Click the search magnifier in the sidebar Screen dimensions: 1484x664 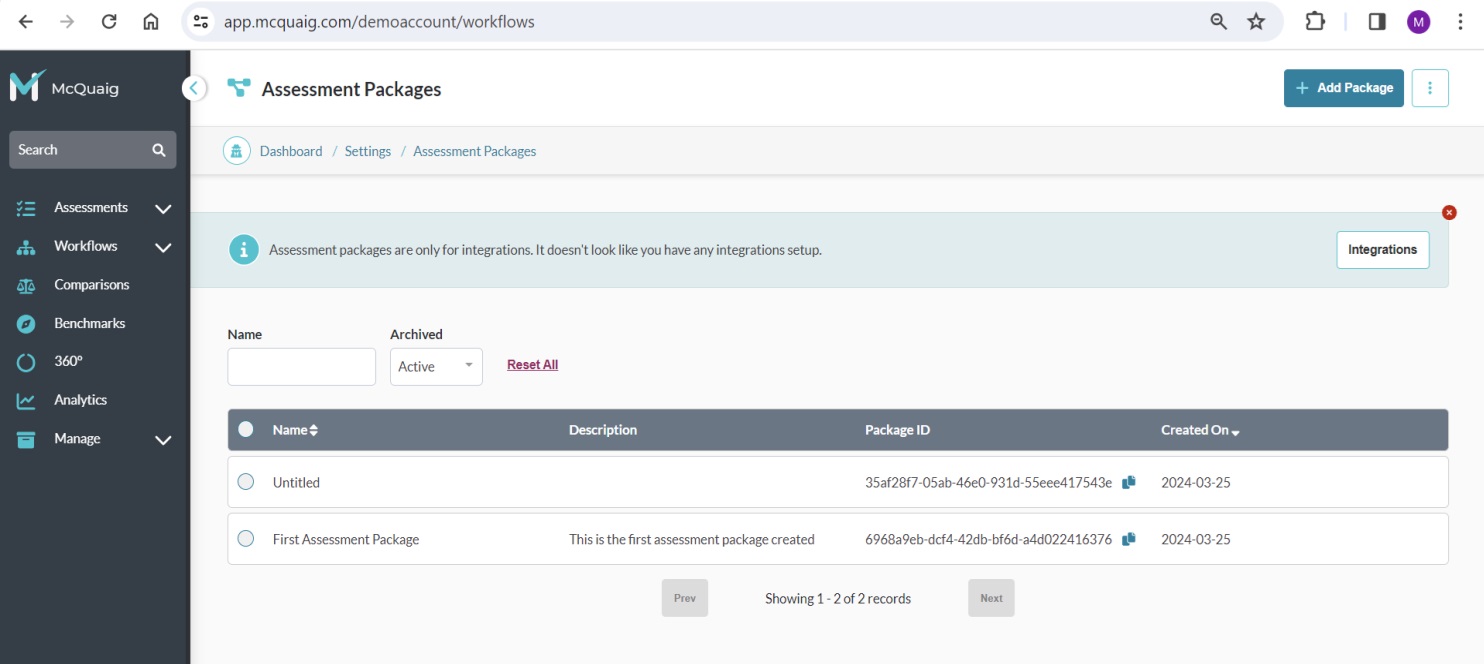158,149
